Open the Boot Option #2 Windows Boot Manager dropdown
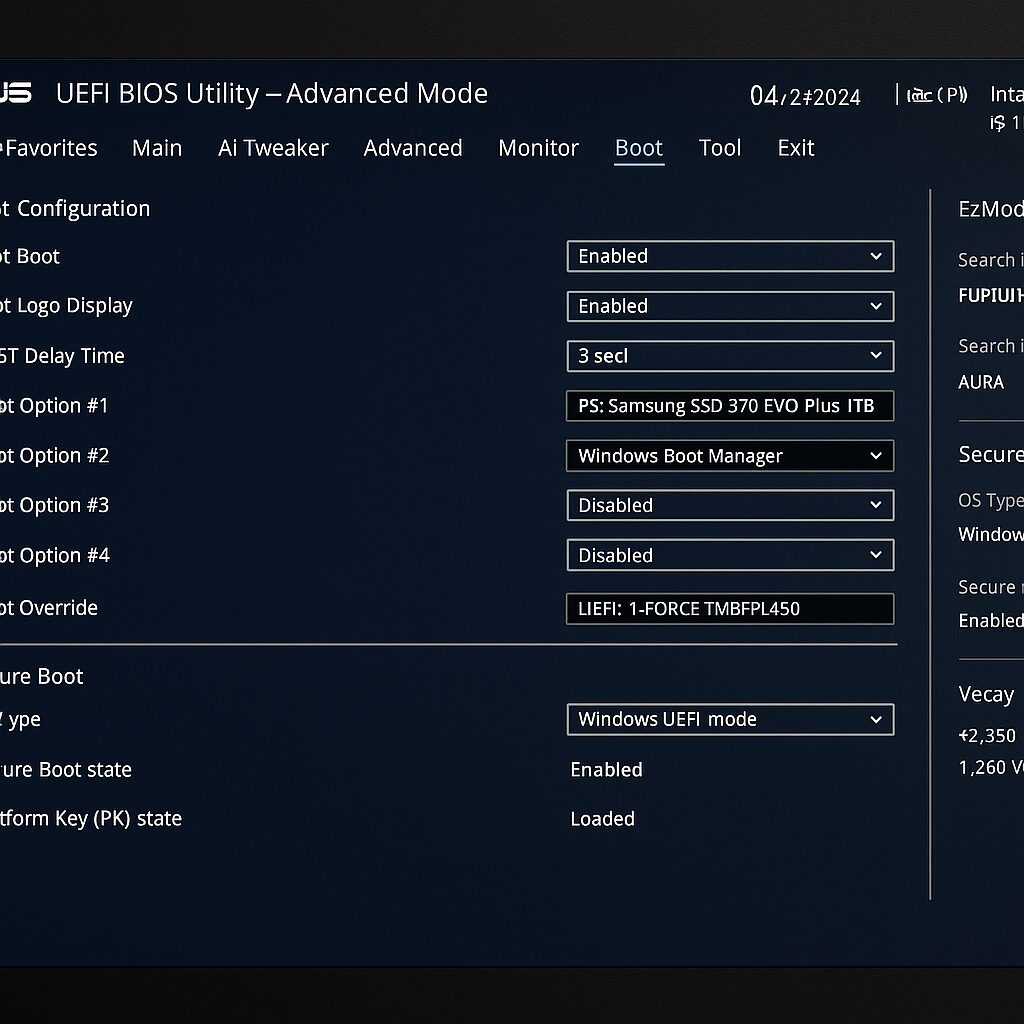 729,456
